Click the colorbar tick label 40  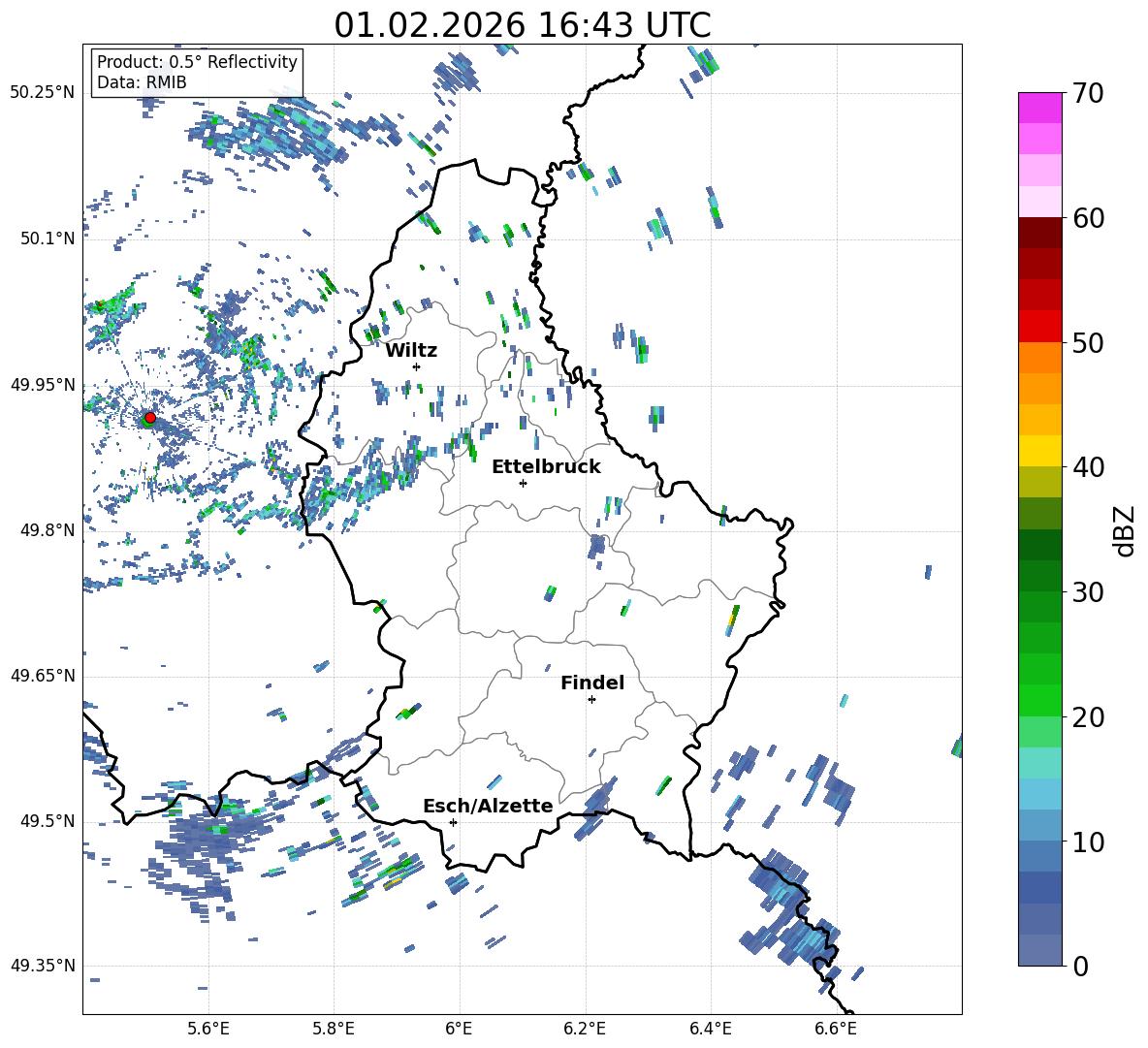(x=1089, y=467)
